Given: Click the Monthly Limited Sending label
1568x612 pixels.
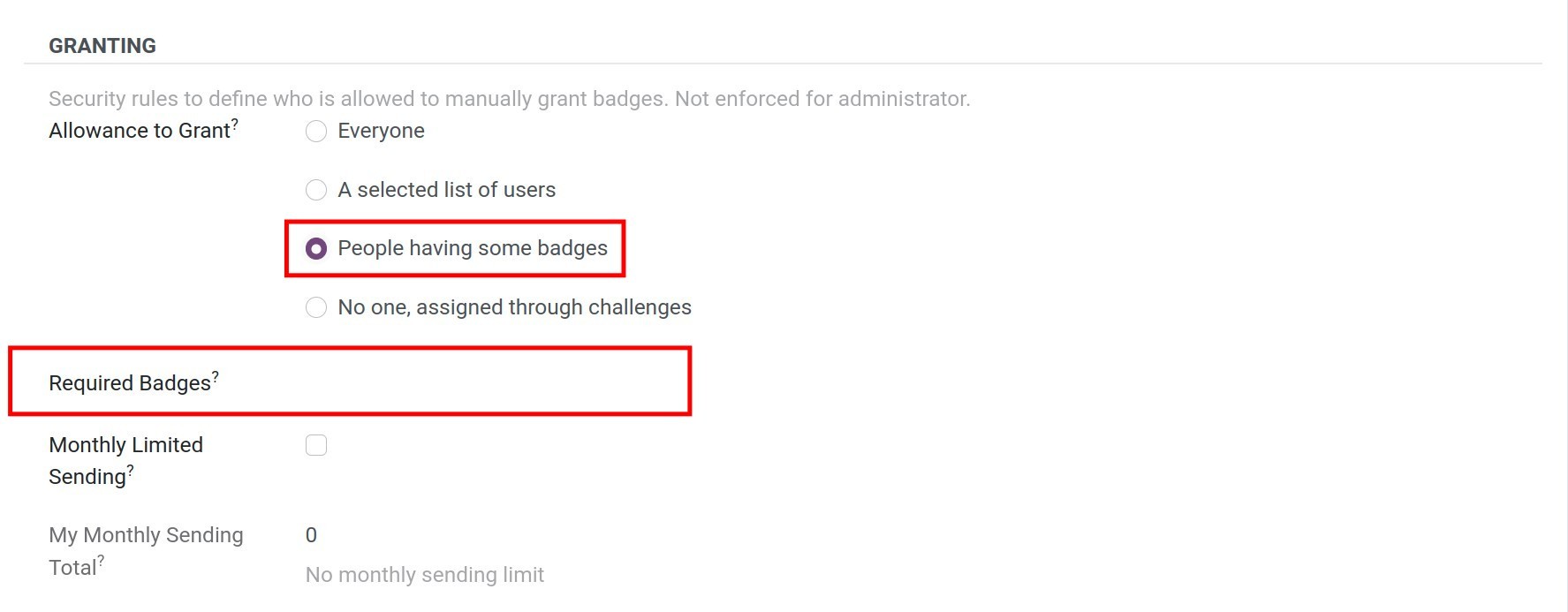Looking at the screenshot, I should click(x=125, y=460).
